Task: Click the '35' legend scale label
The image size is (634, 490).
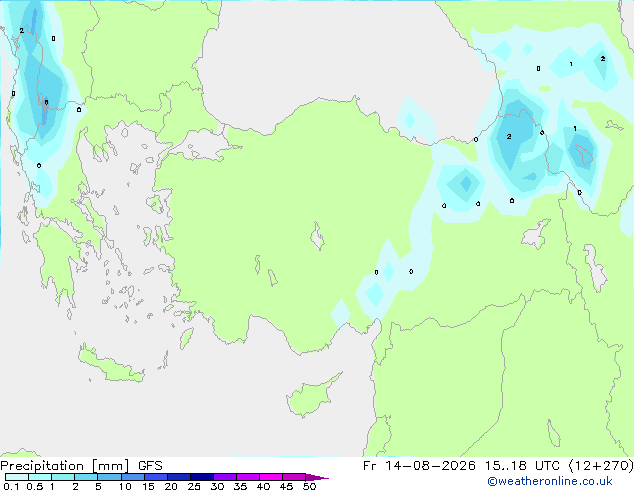Action: [240, 486]
